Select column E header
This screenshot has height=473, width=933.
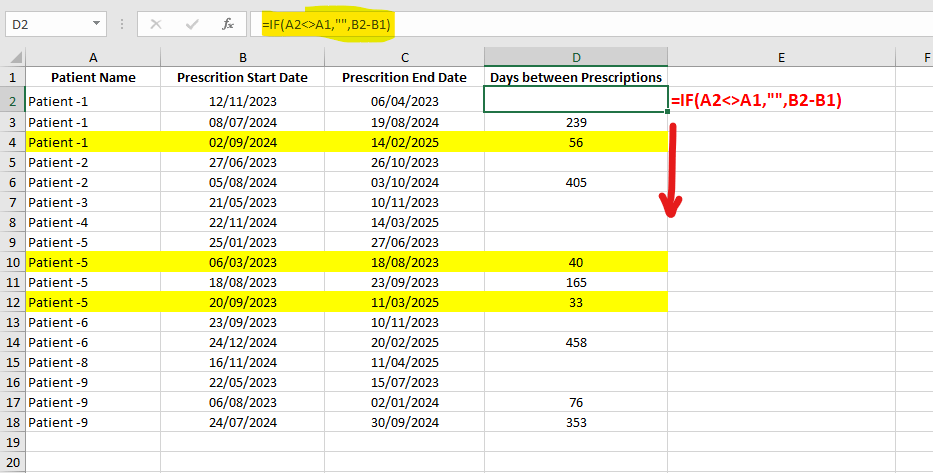click(781, 58)
